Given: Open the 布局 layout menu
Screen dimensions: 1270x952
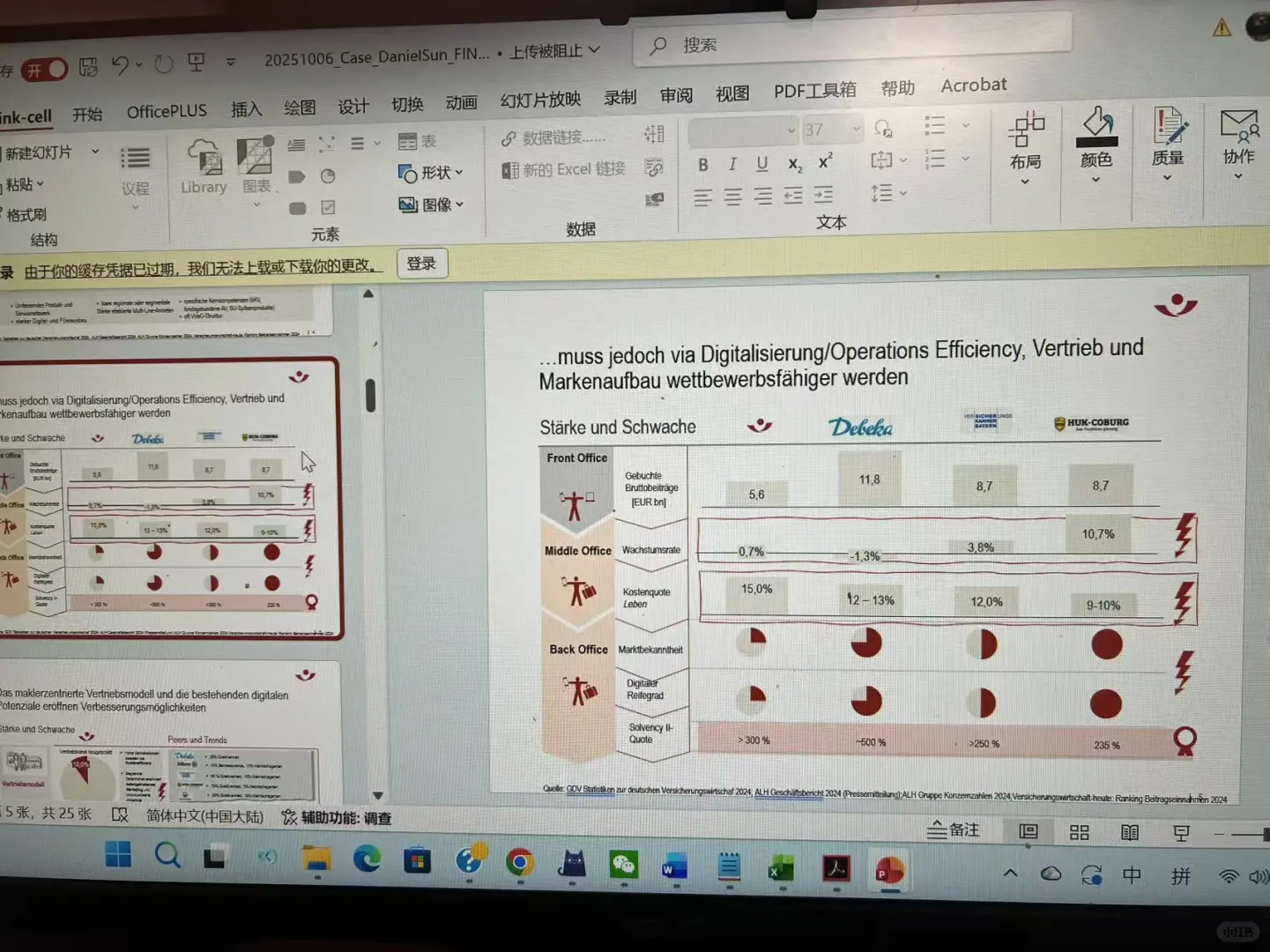Looking at the screenshot, I should 1026,146.
